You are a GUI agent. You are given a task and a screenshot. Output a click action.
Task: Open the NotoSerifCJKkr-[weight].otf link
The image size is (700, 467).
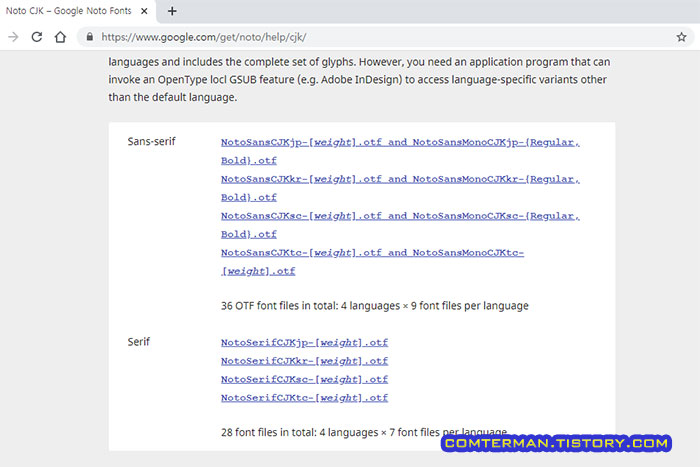(x=304, y=361)
